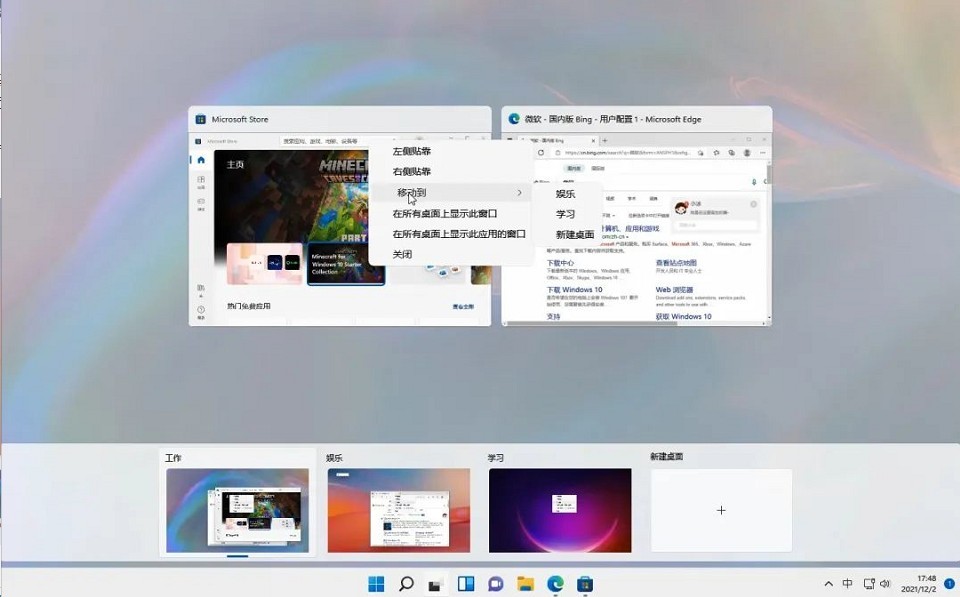Viewport: 960px width, 597px height.
Task: Select 在所有桌面上显示此应用的窗口 option
Action: (x=459, y=234)
